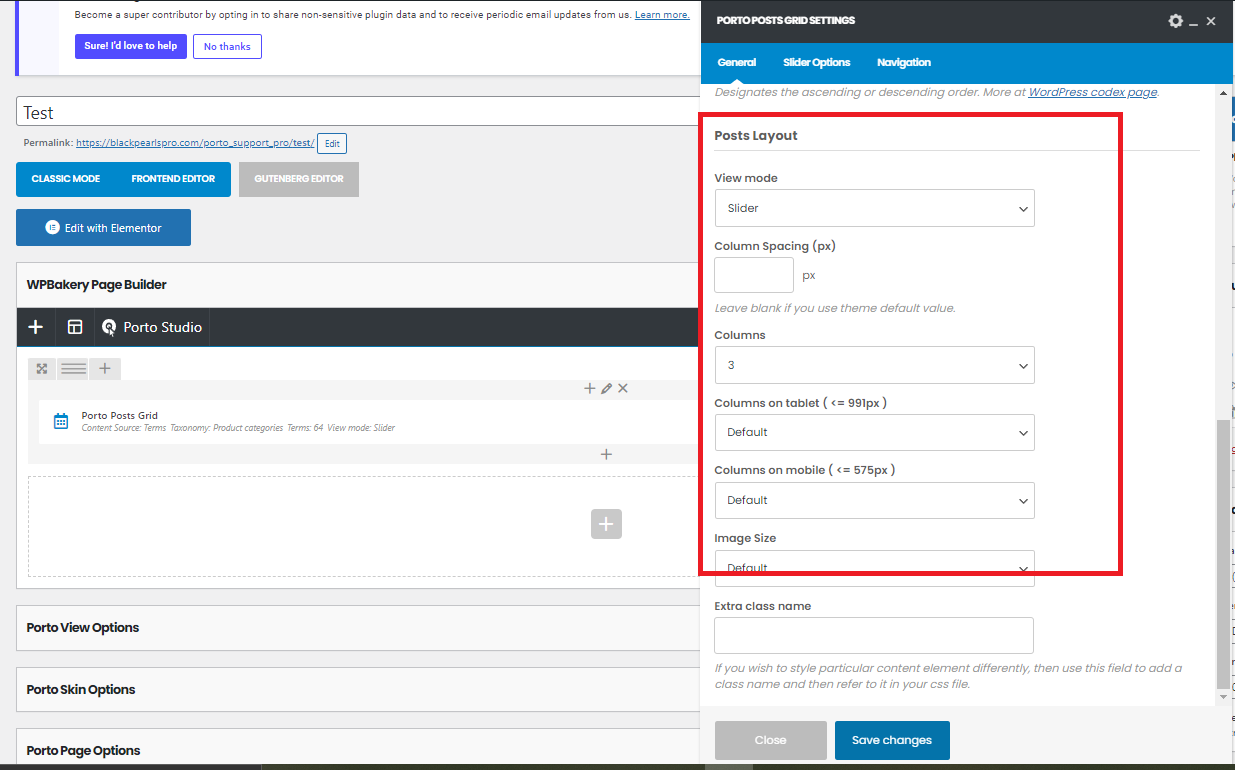Prepend to column using plus beside the pencil
Image resolution: width=1235 pixels, height=770 pixels.
[x=589, y=388]
